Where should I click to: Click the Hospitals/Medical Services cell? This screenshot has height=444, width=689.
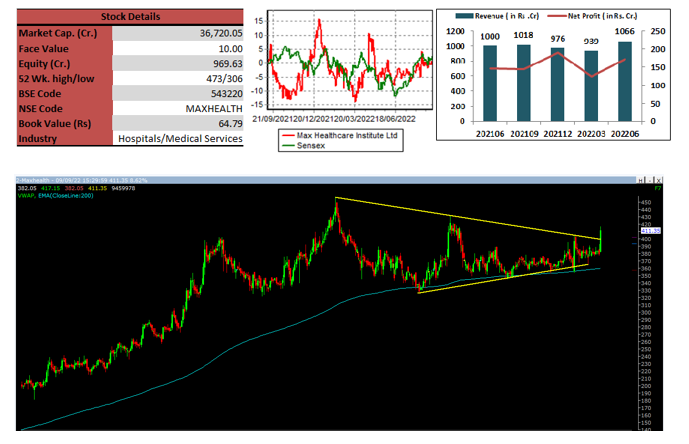180,138
